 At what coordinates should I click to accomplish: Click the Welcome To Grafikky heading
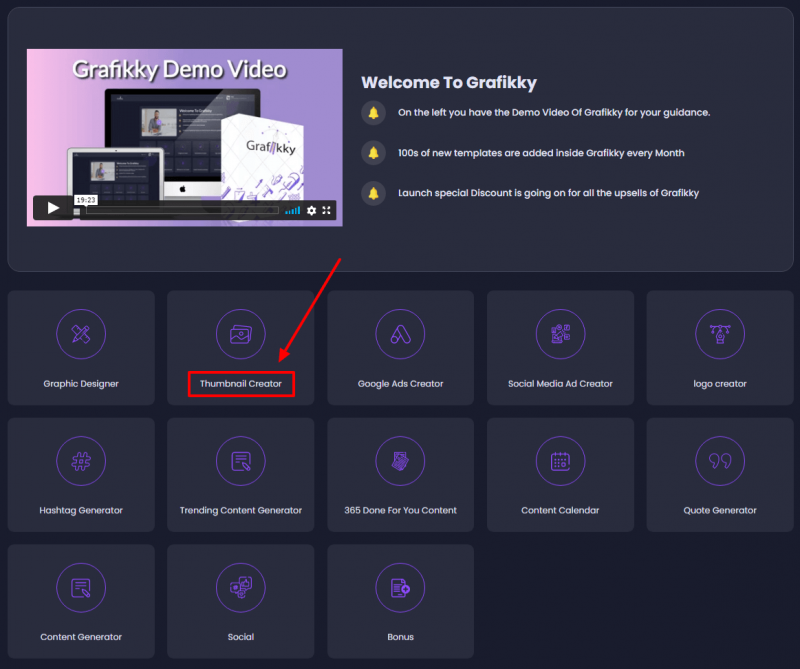(x=449, y=83)
